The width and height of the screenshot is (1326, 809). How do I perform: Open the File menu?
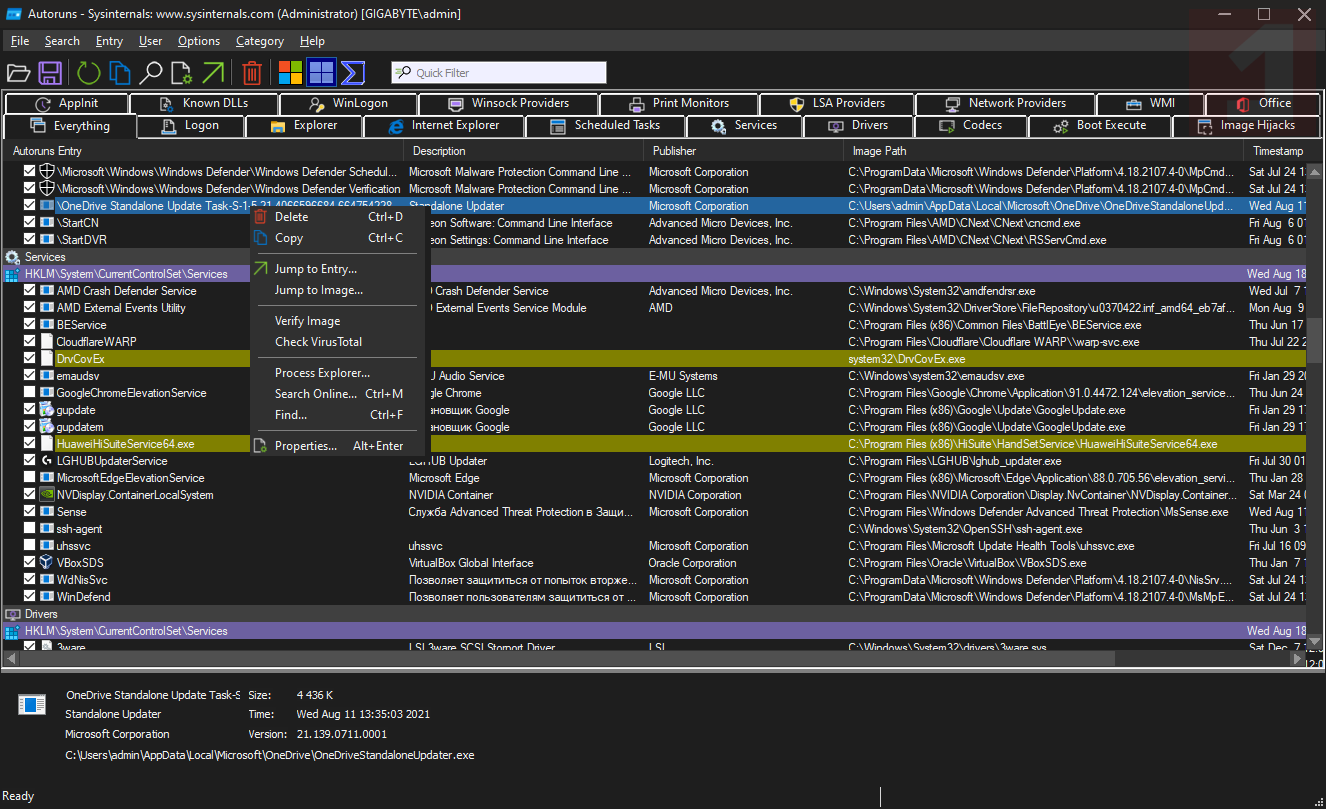(x=20, y=41)
